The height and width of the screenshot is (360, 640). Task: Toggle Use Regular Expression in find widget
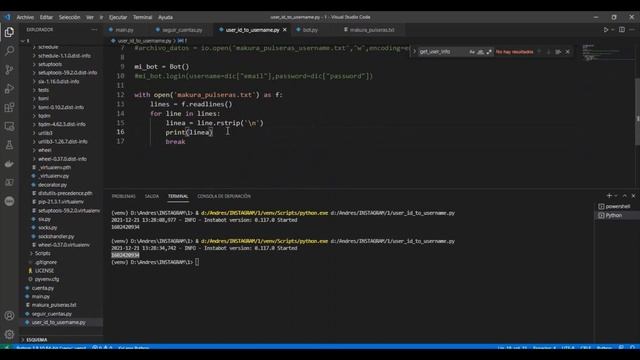tap(489, 52)
